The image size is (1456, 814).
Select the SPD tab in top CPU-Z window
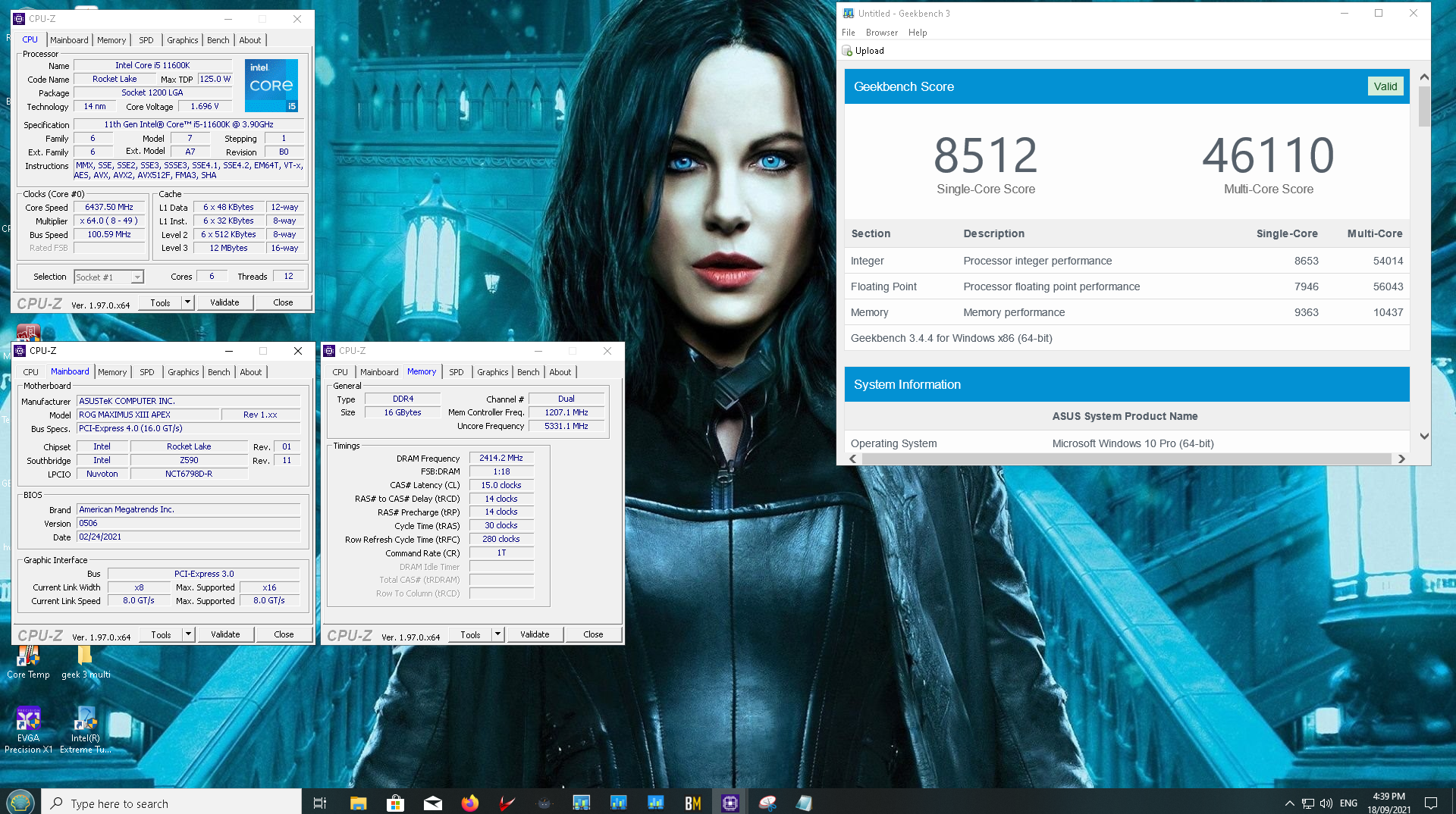pyautogui.click(x=146, y=40)
